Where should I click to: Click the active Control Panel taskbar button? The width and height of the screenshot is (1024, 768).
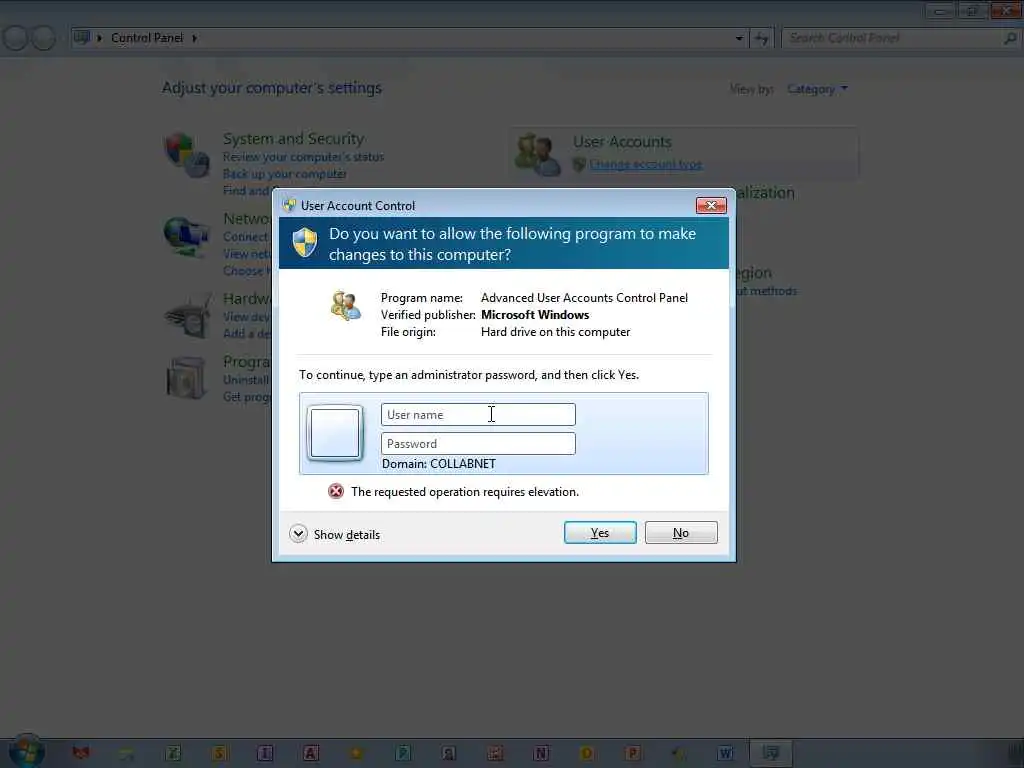pyautogui.click(x=771, y=753)
